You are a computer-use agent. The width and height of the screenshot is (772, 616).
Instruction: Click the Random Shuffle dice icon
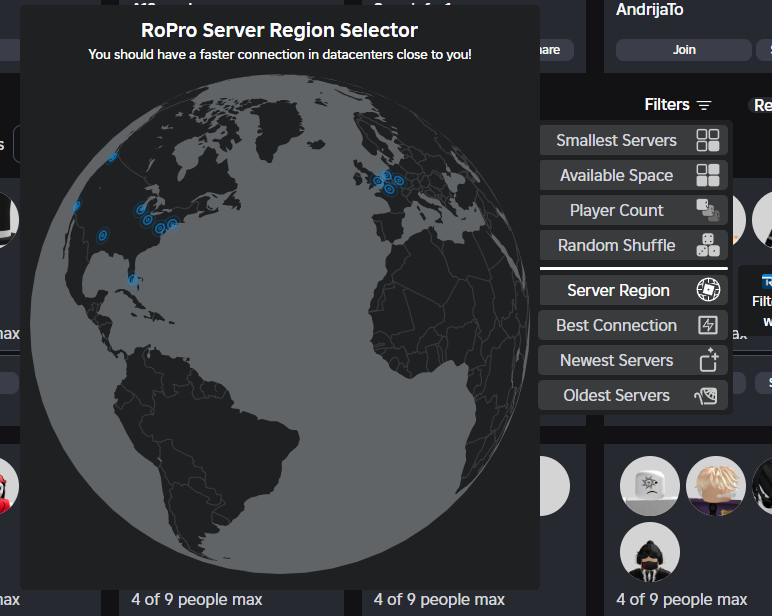(708, 245)
